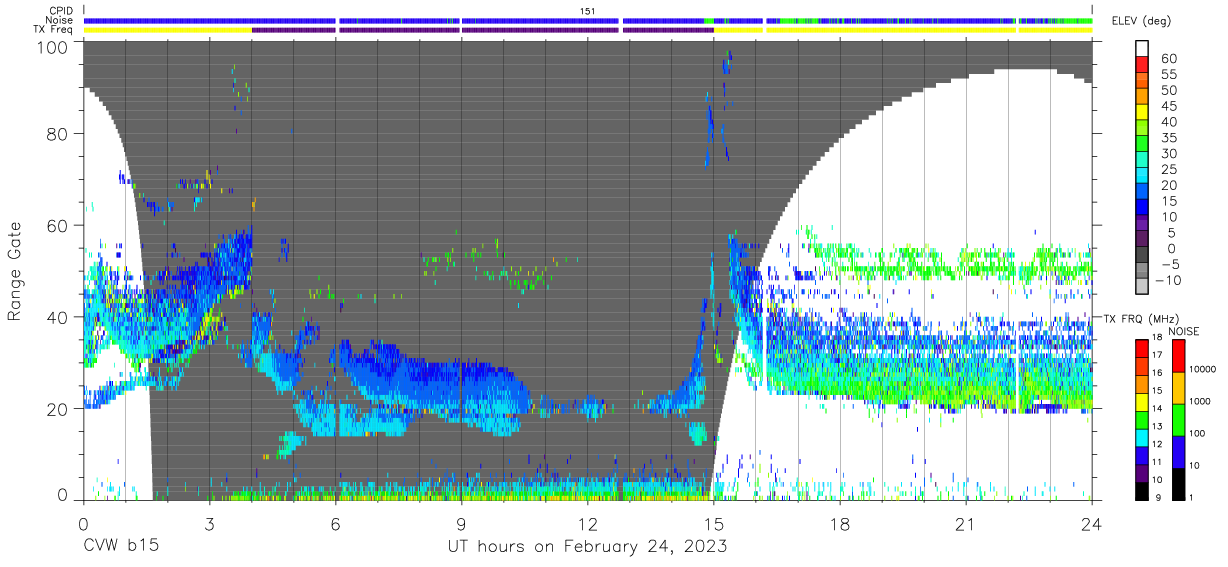Click the 18 tick on UT hours axis
The height and width of the screenshot is (567, 1228).
[x=839, y=524]
